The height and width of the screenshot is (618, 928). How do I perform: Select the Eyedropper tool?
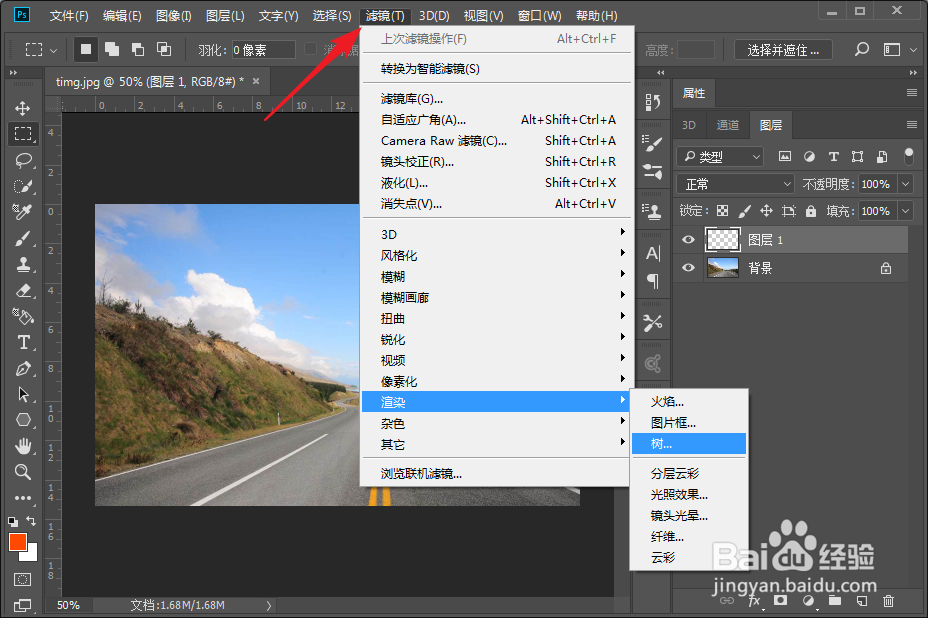coord(22,212)
